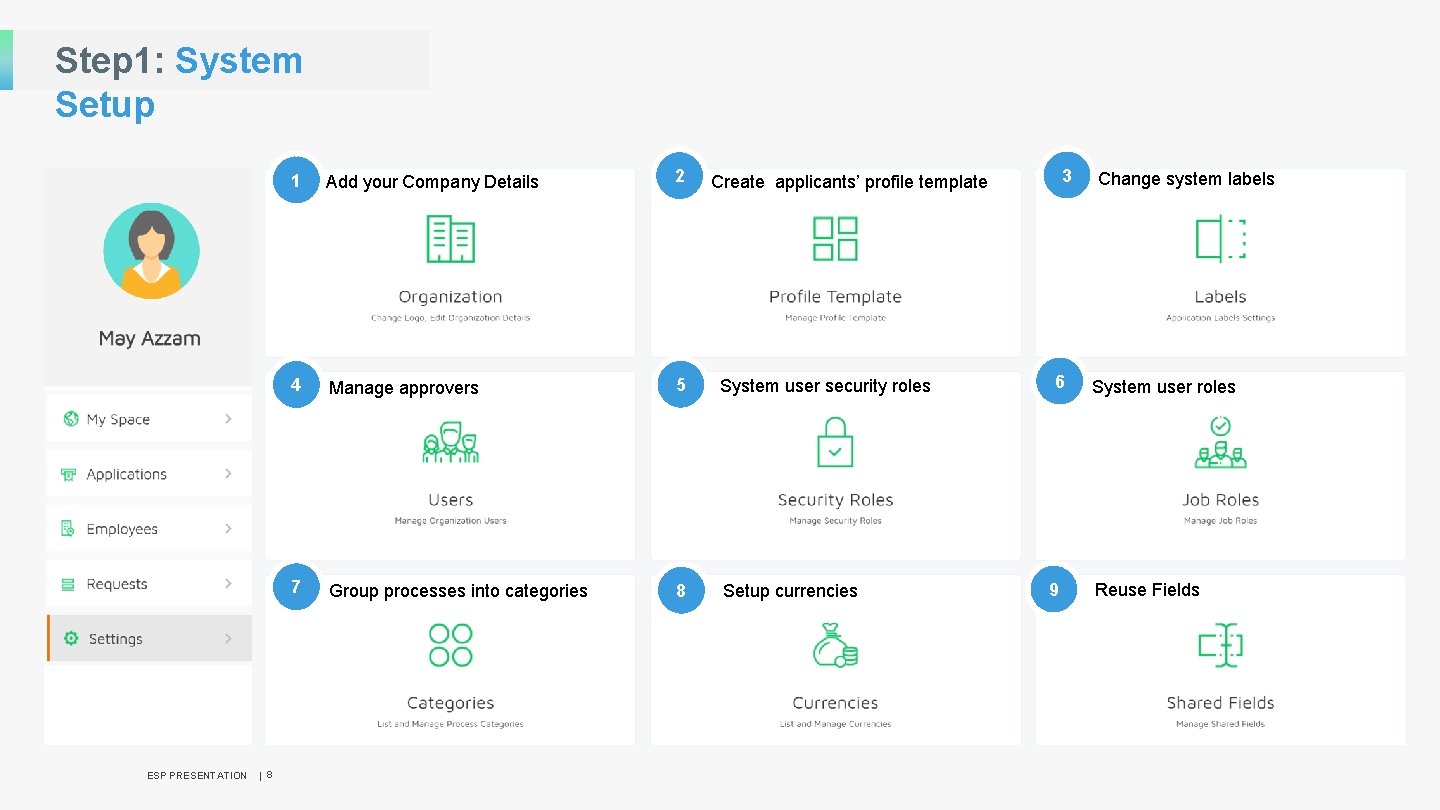Open the Labels settings icon
Viewport: 1440px width, 810px height.
tap(1220, 238)
